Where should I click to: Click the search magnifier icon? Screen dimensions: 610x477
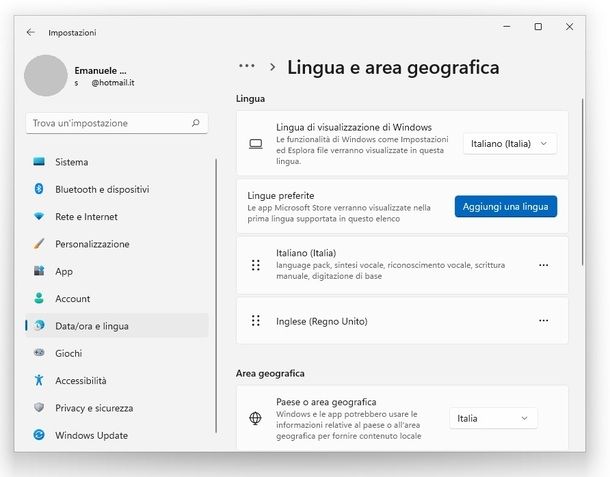[196, 123]
